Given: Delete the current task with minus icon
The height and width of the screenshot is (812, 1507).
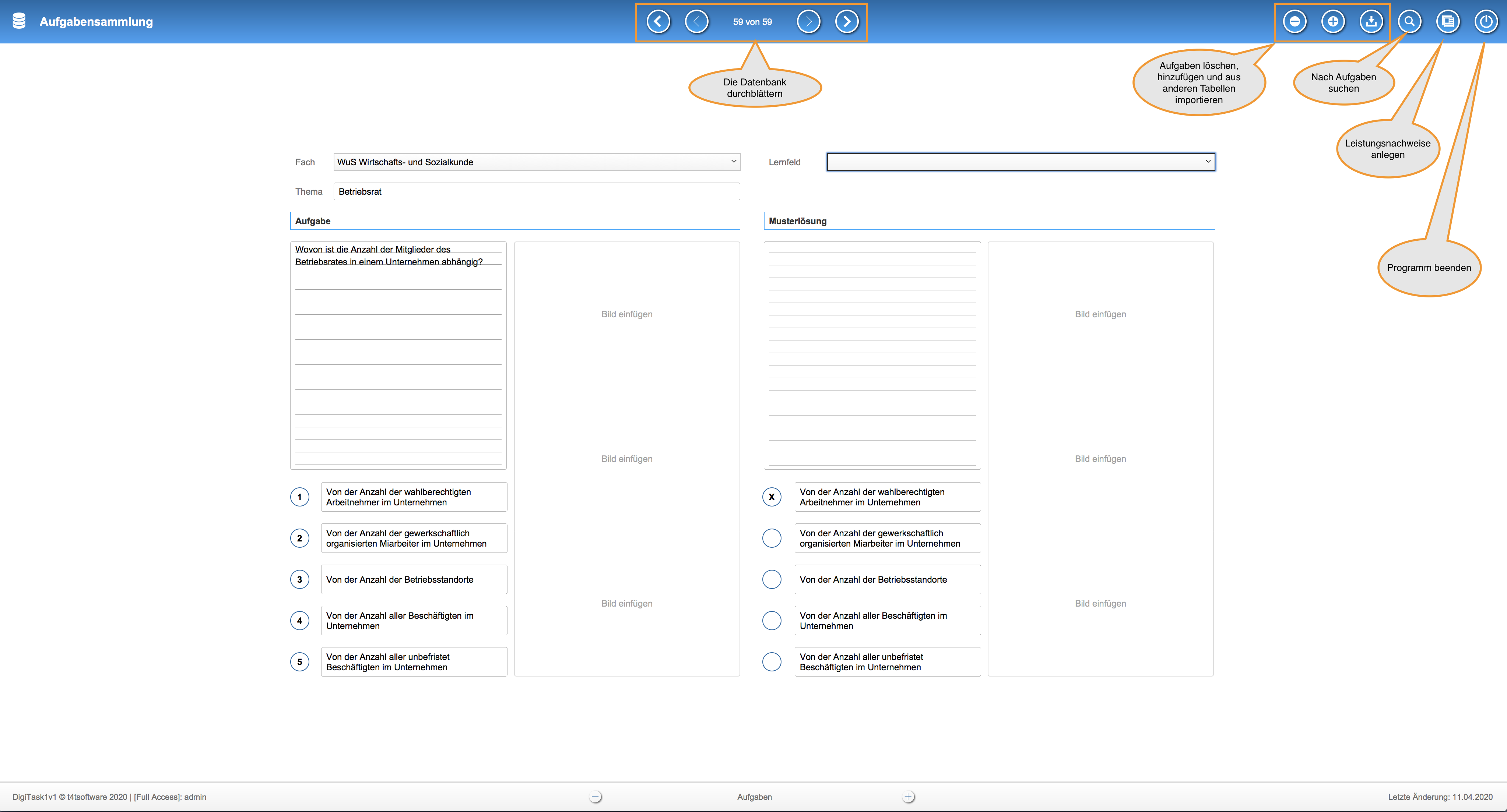Looking at the screenshot, I should pyautogui.click(x=1295, y=22).
